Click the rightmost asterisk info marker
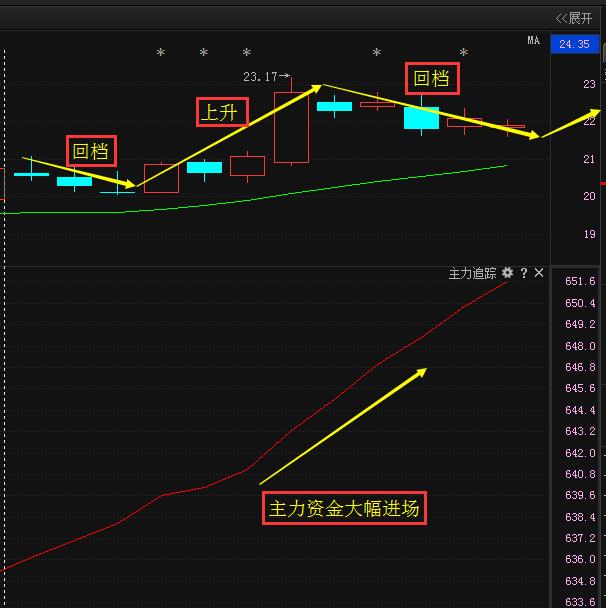Viewport: 606px width, 608px height. [464, 53]
